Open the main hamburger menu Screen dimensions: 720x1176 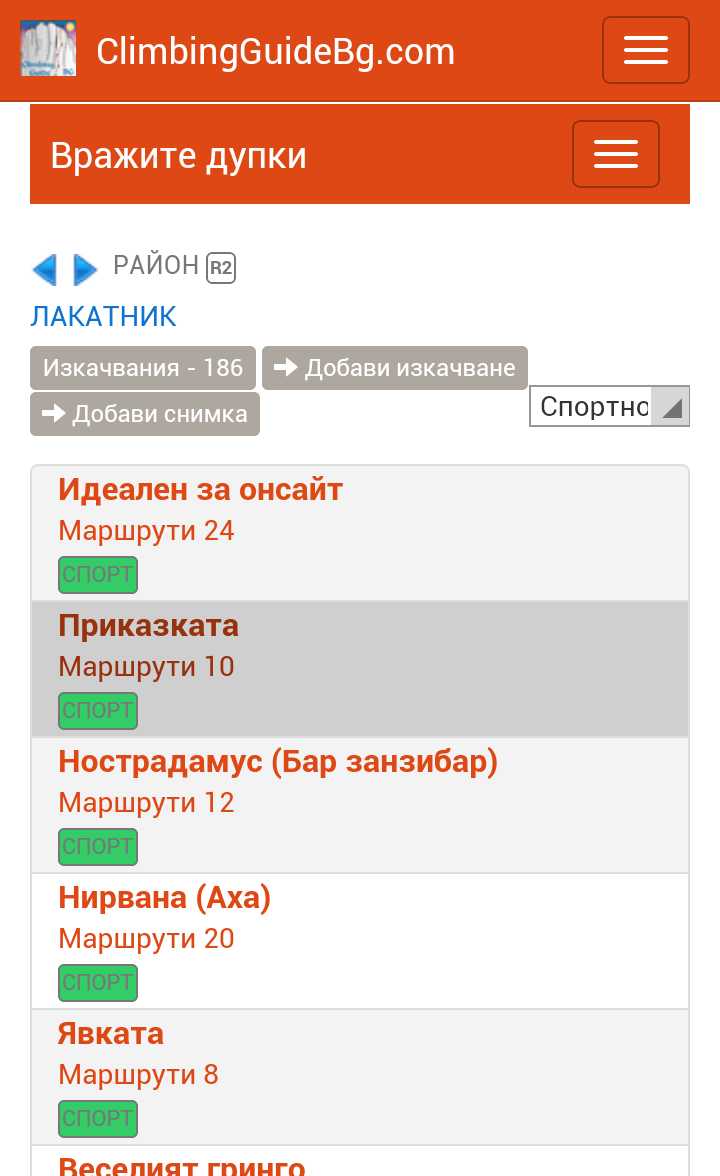click(x=645, y=50)
